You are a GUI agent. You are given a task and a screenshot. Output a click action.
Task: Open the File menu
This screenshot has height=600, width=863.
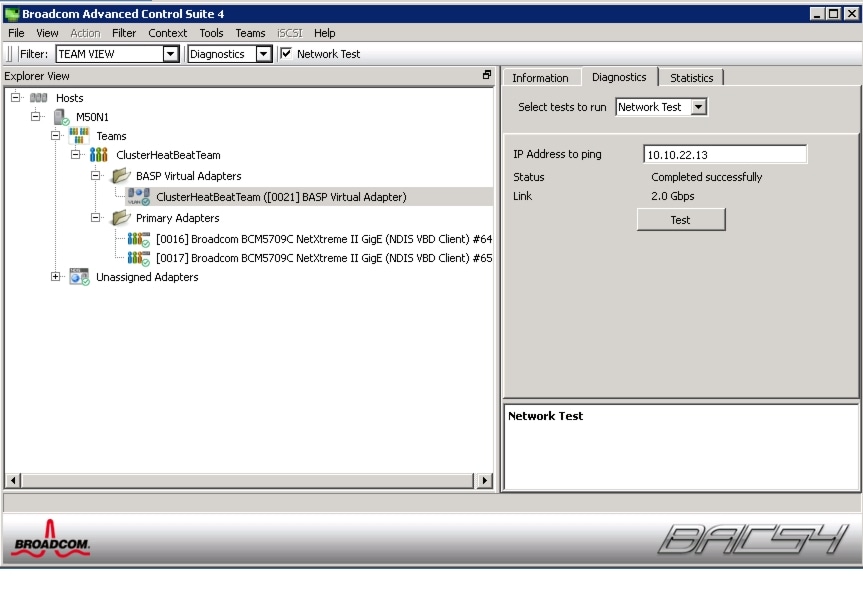pyautogui.click(x=16, y=33)
